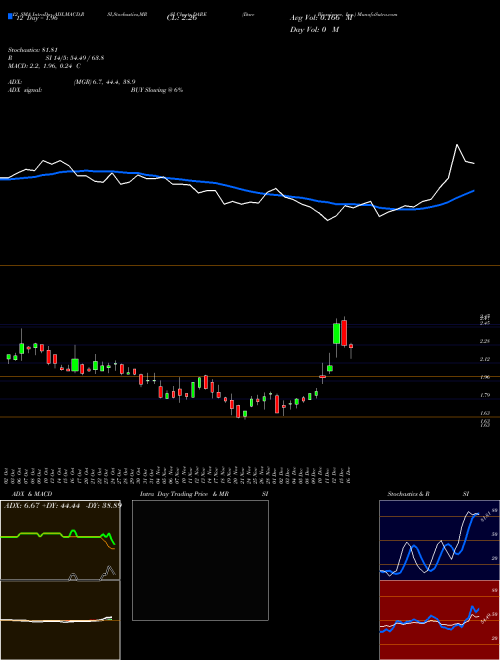Click the '(MGR) 6.7, 44.4, 38.9' ADX values
This screenshot has width=500, height=660.
105,82
